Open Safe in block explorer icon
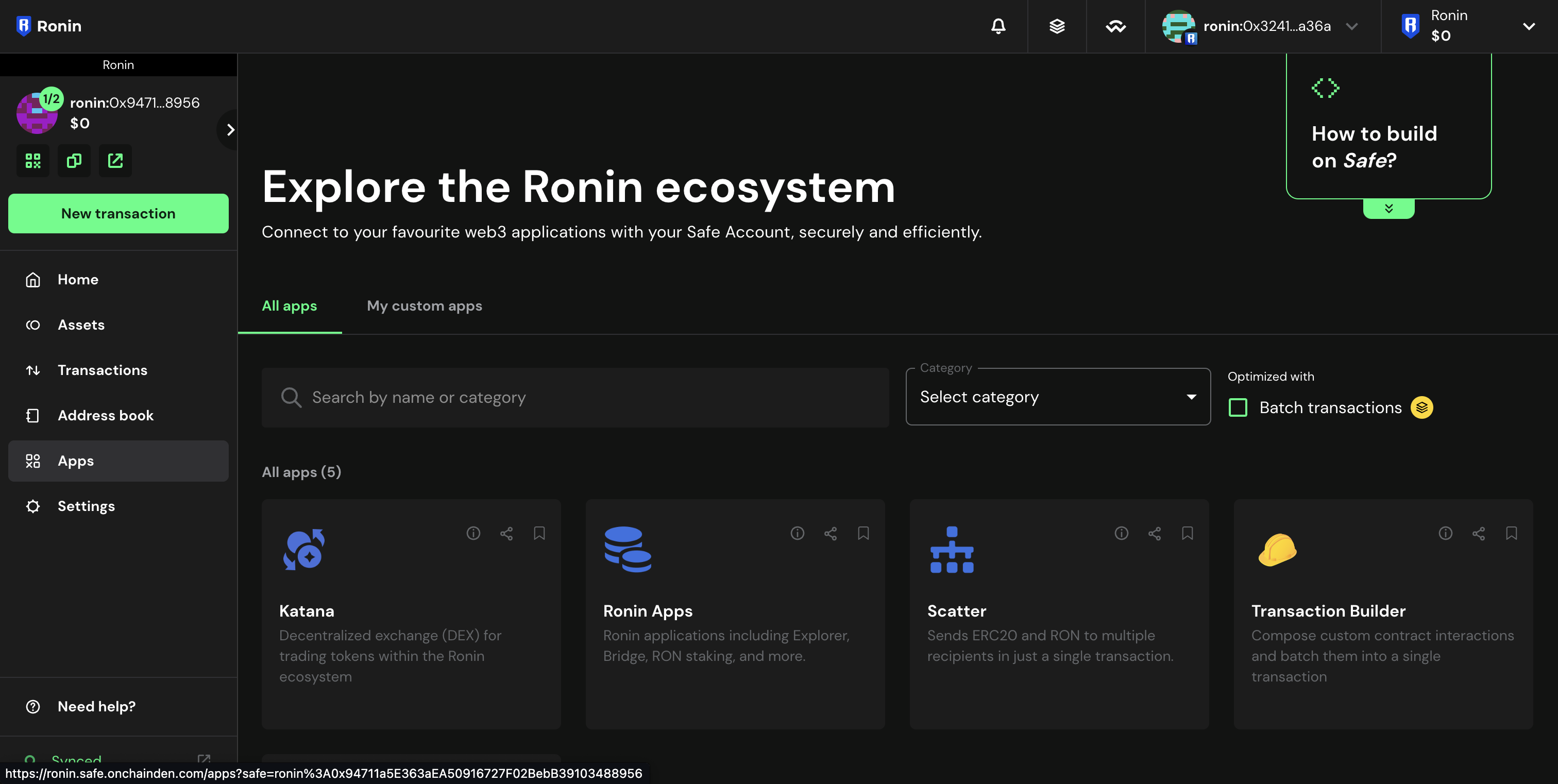The image size is (1558, 784). tap(115, 161)
